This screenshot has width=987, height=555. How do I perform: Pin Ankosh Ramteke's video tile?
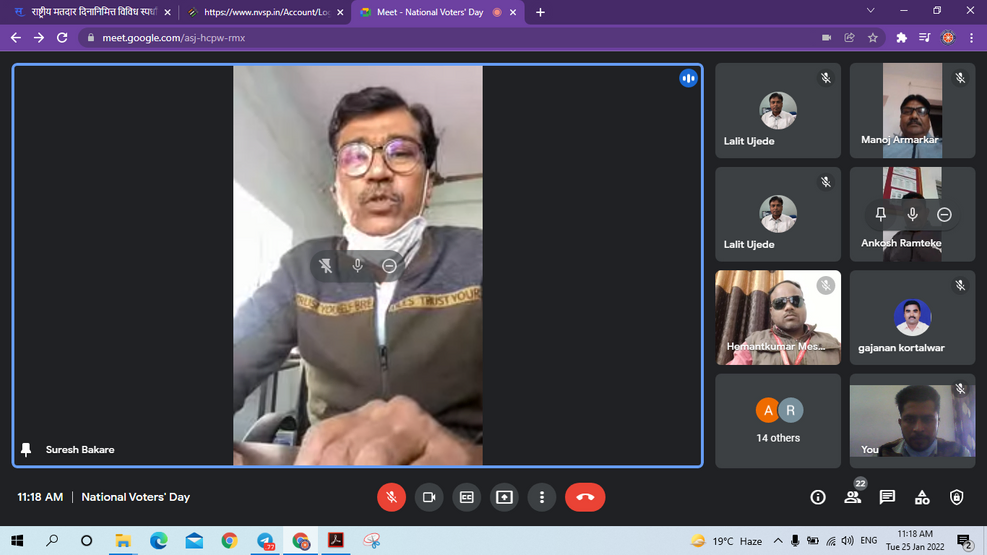click(880, 214)
